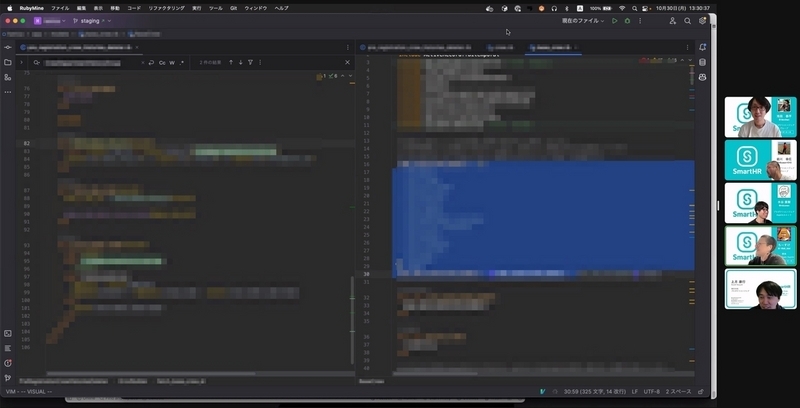Click the left editor vertical scrollbar
The width and height of the screenshot is (800, 408).
point(352,320)
